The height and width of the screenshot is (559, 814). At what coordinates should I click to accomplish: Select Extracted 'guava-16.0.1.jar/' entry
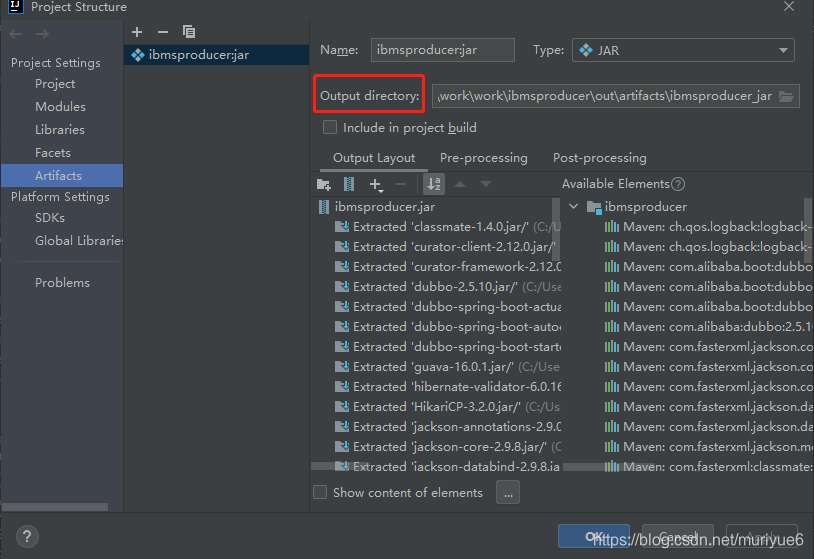447,367
